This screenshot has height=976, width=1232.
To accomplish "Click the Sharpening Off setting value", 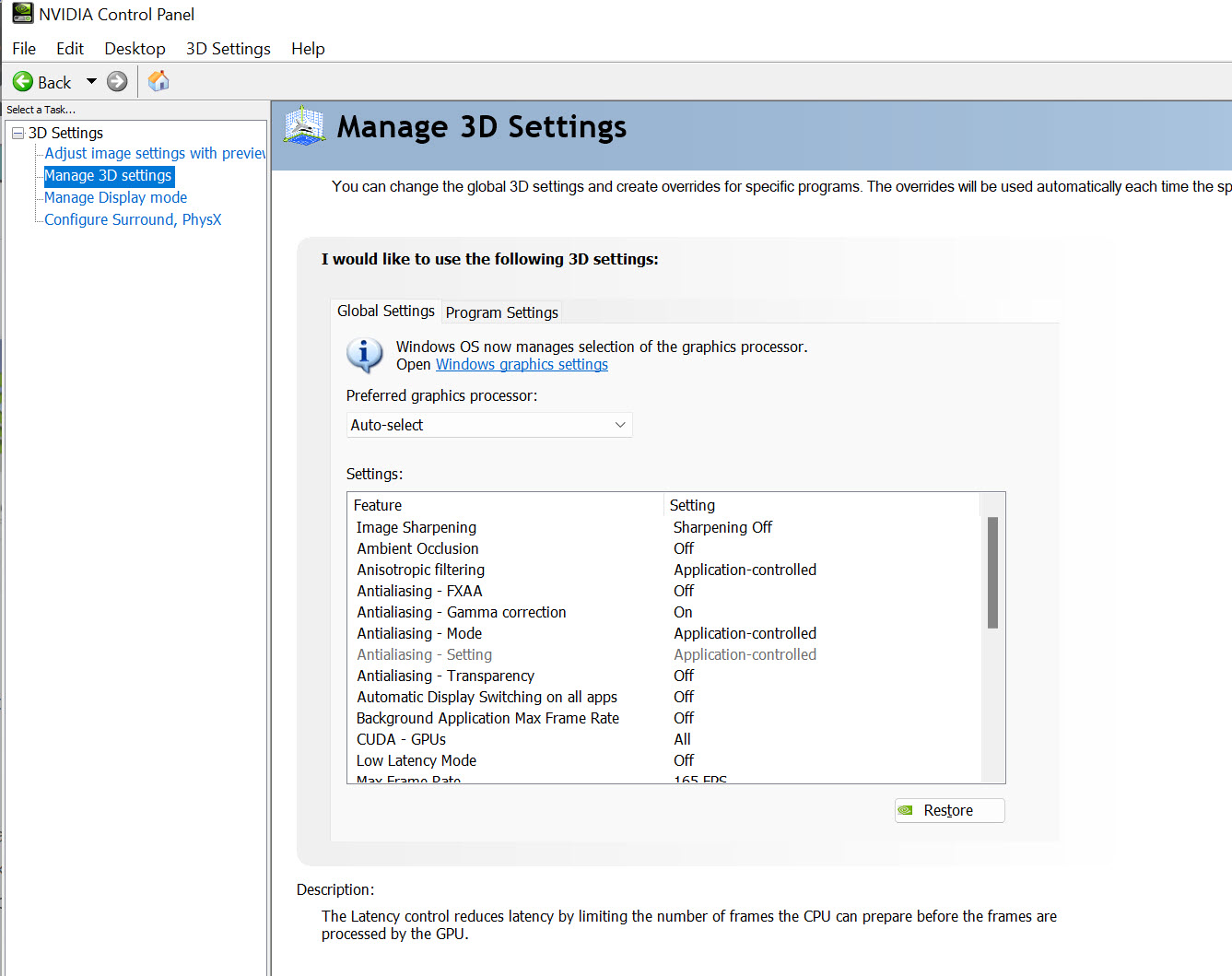I will tap(722, 527).
